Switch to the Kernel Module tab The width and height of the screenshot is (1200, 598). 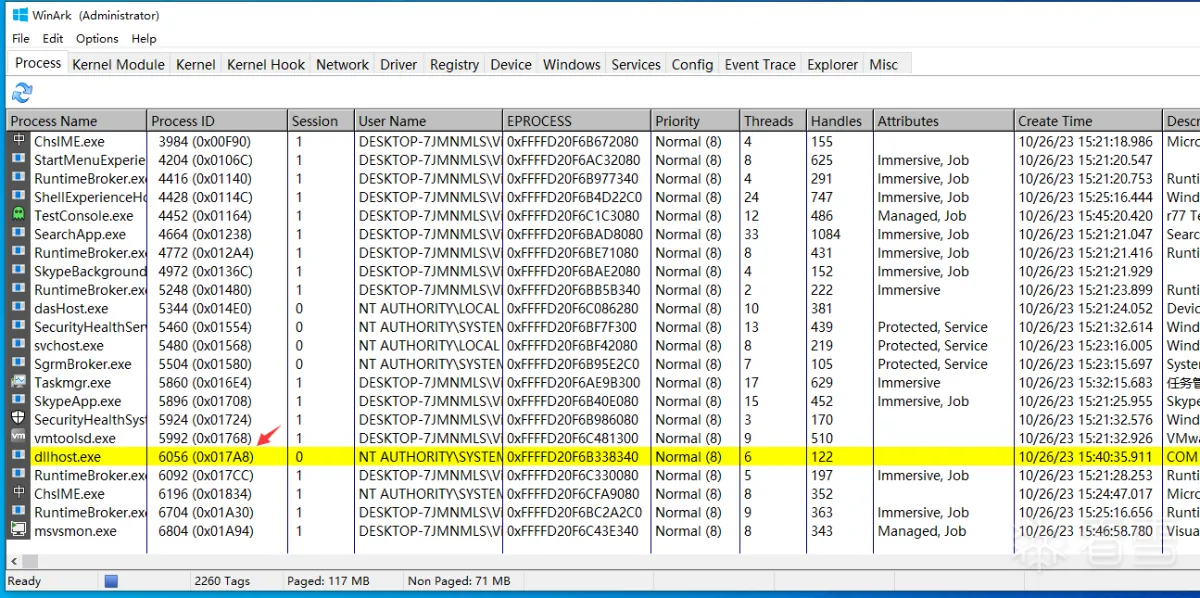118,64
